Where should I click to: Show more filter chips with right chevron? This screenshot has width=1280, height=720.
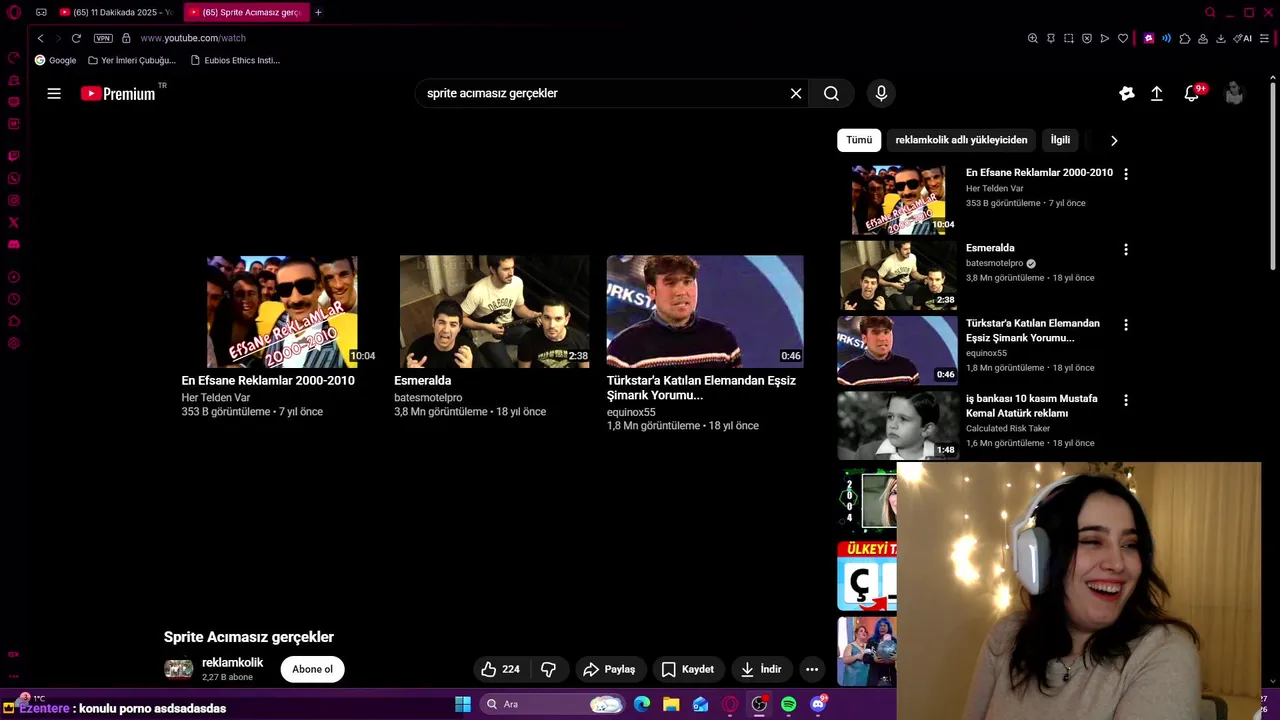click(x=1114, y=140)
